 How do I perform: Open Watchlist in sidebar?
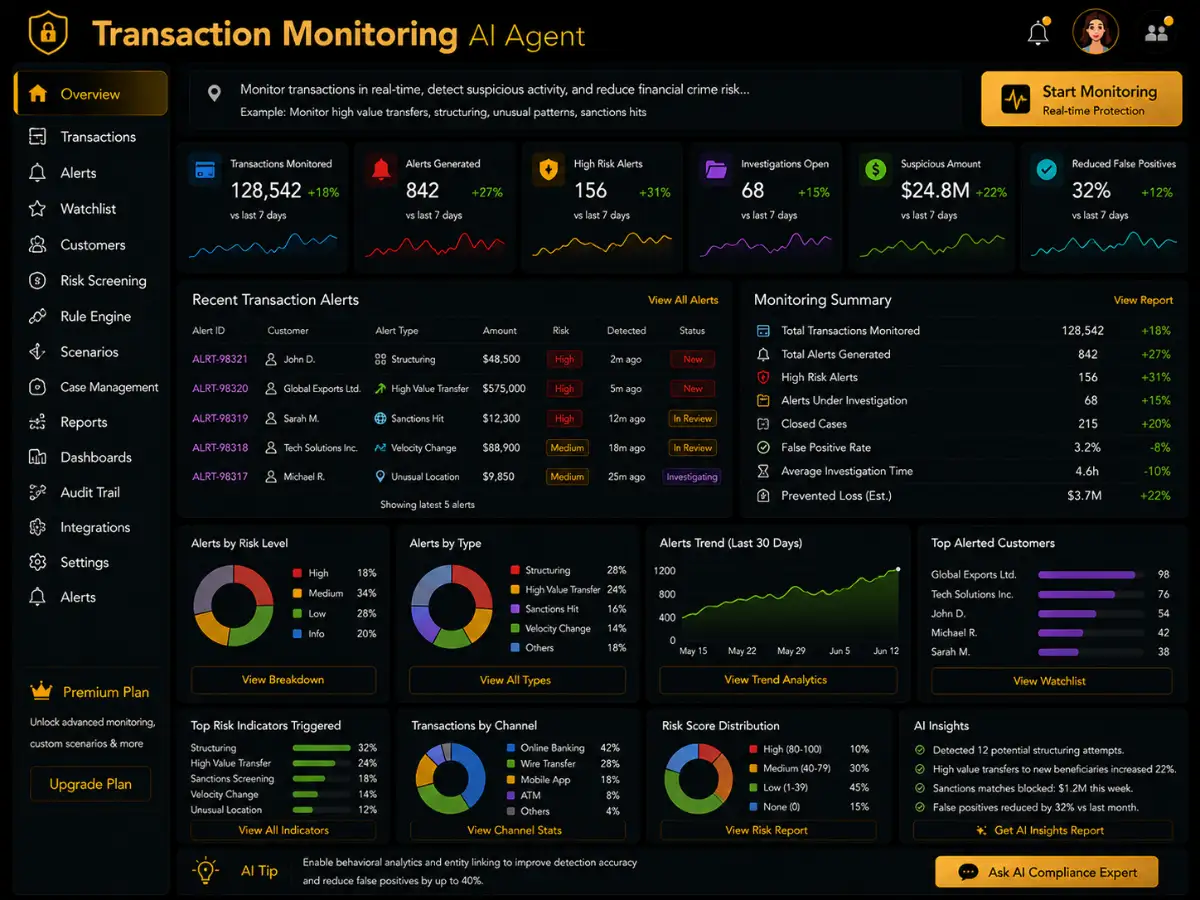(90, 209)
